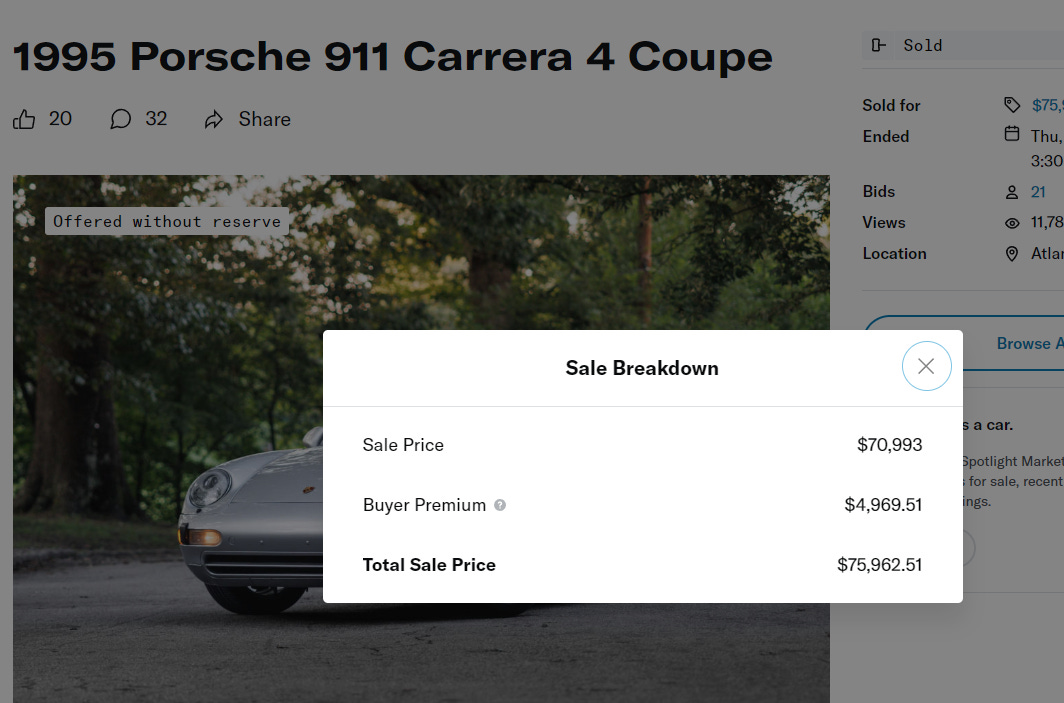Click the sold price link
Viewport: 1064px width, 703px height.
tap(1048, 105)
